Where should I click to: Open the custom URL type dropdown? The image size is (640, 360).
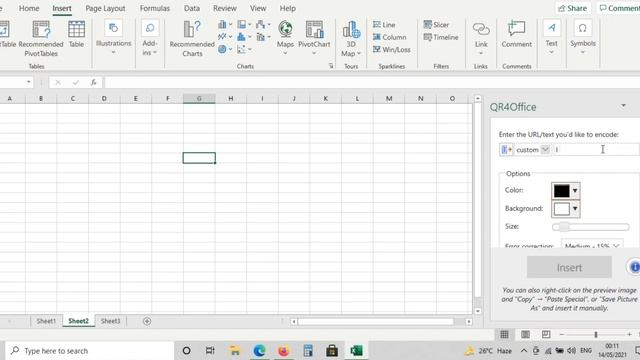coord(545,149)
